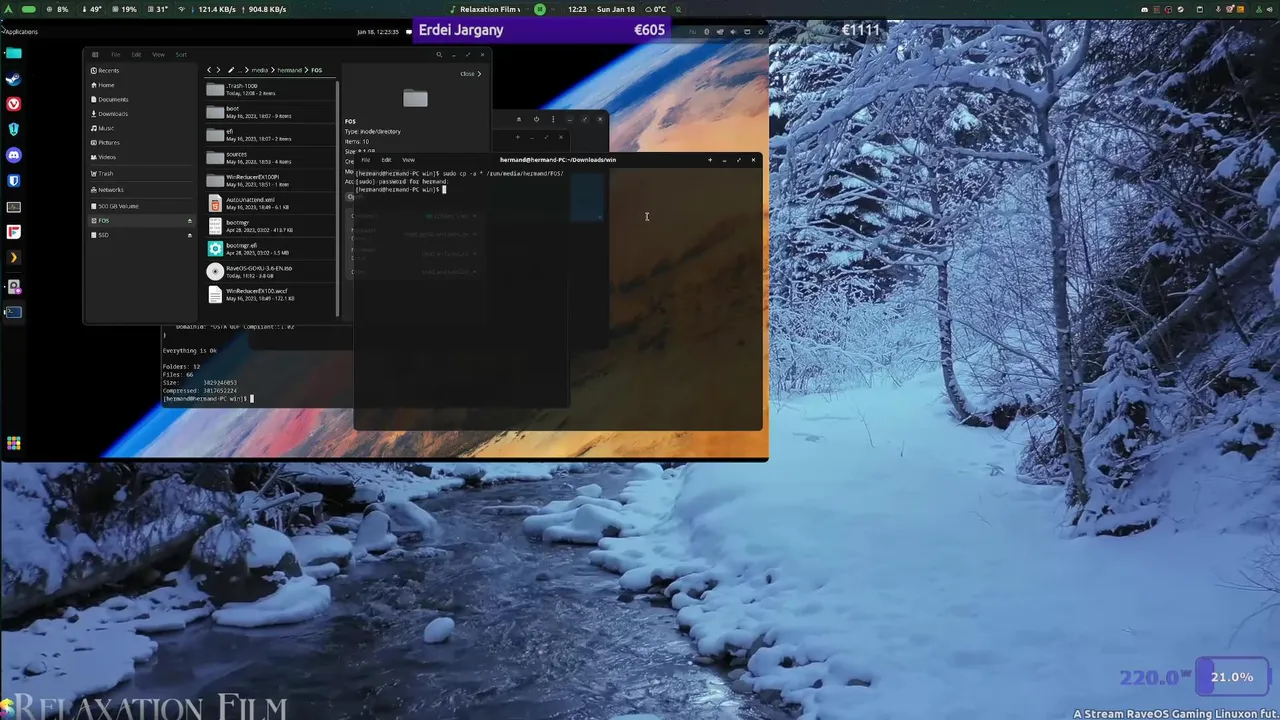This screenshot has height=720, width=1280.
Task: Select the boot folder
Action: point(270,112)
